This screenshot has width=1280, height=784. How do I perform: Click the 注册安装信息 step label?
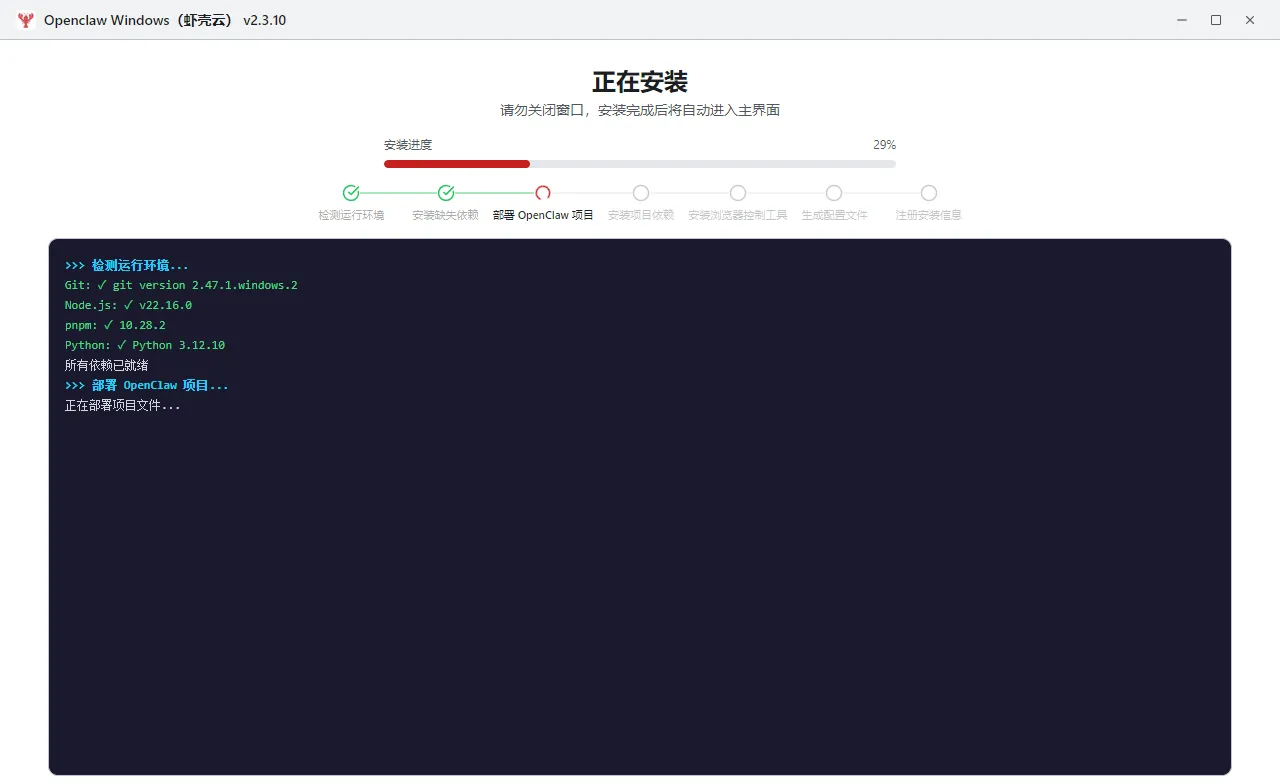(x=929, y=215)
